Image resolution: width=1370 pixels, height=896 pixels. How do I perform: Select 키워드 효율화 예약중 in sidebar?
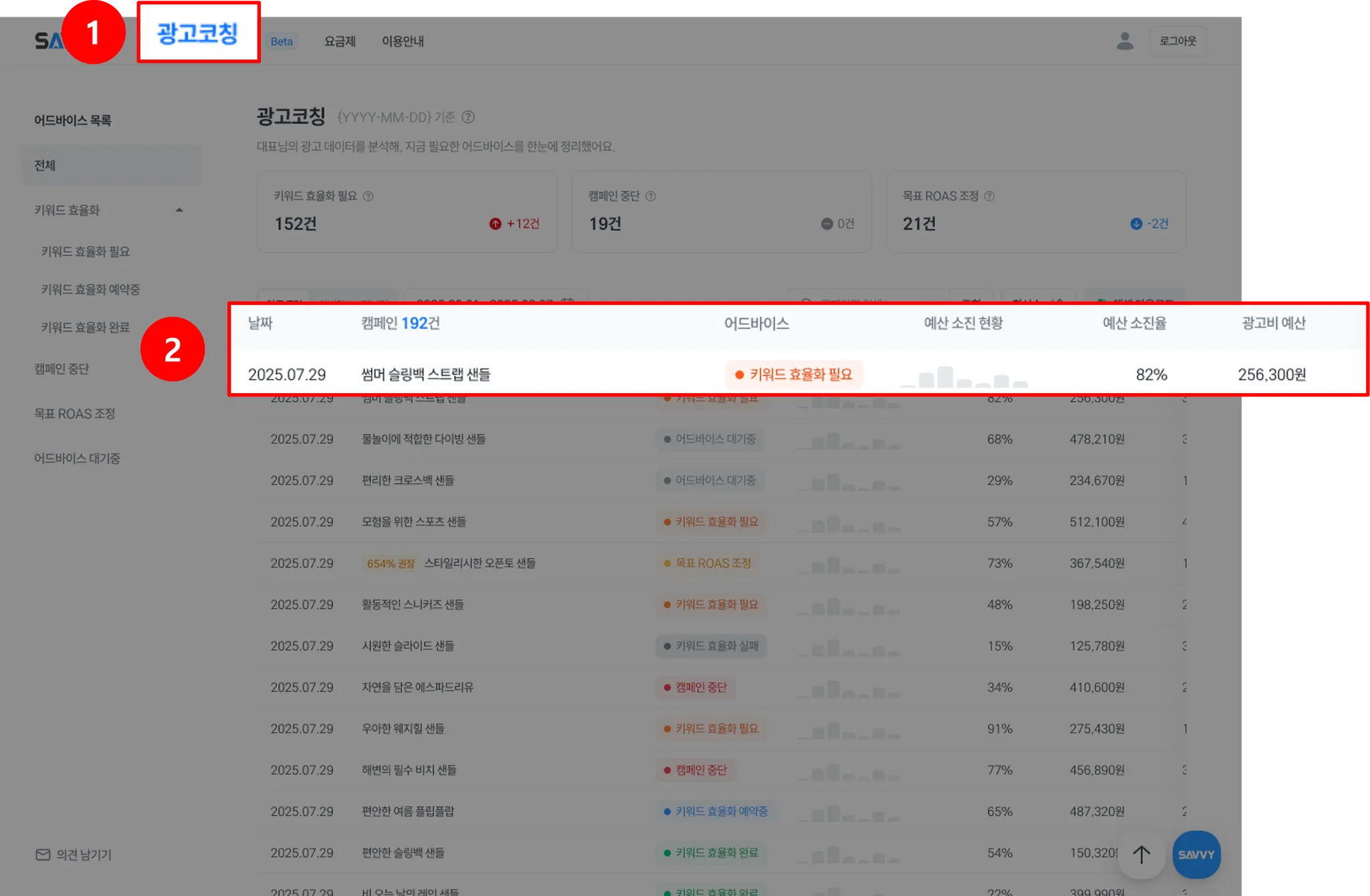[90, 290]
